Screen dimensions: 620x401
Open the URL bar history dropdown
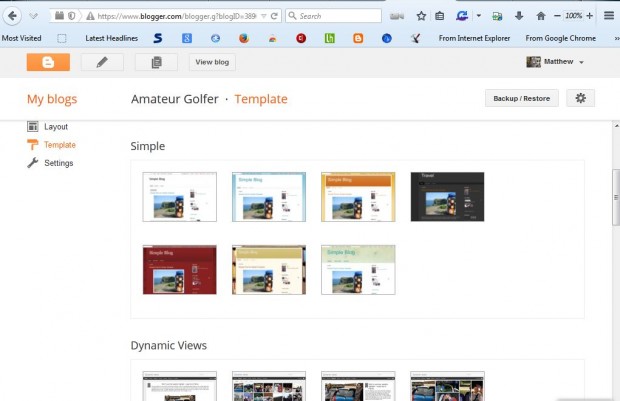click(263, 16)
